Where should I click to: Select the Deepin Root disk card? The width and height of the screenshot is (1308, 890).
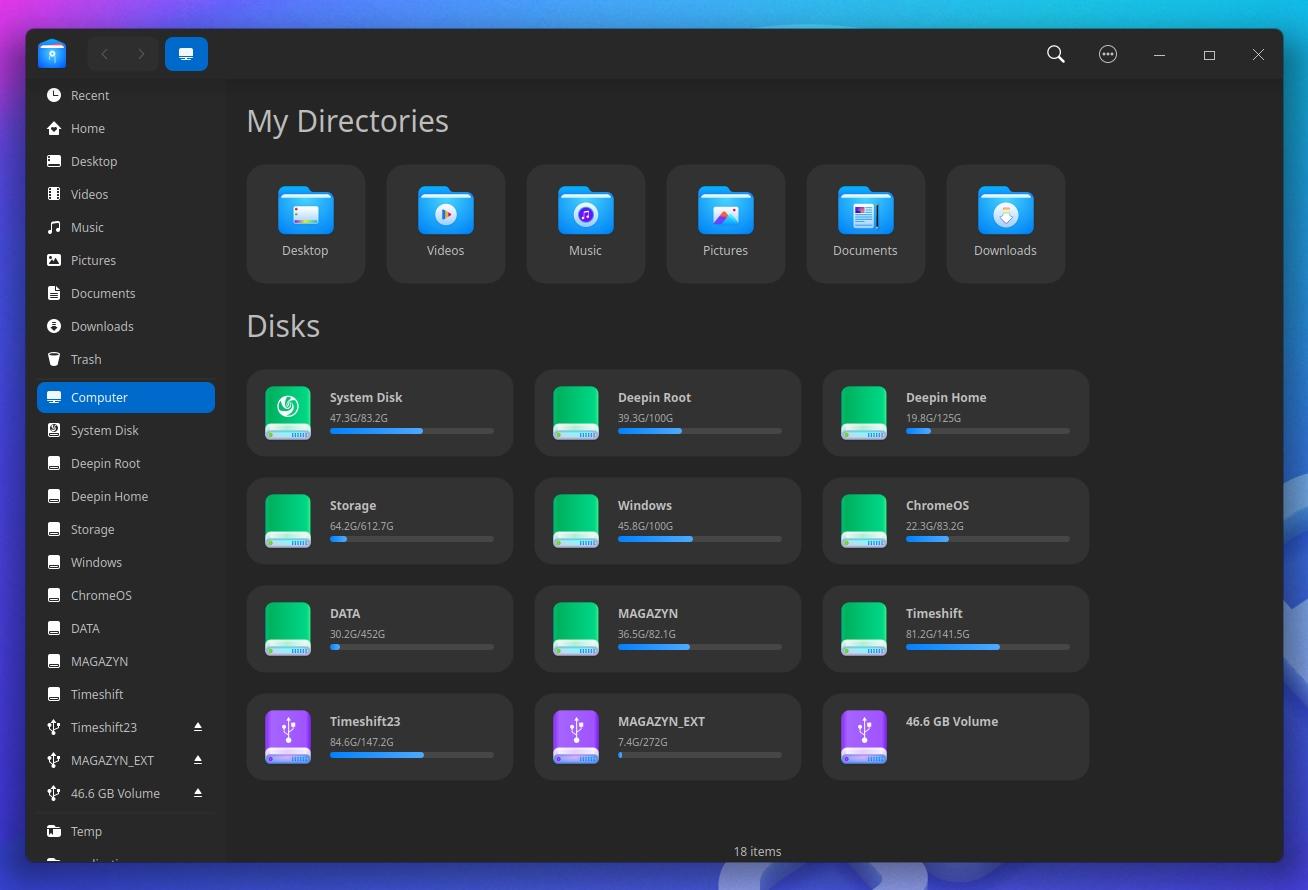pyautogui.click(x=668, y=413)
